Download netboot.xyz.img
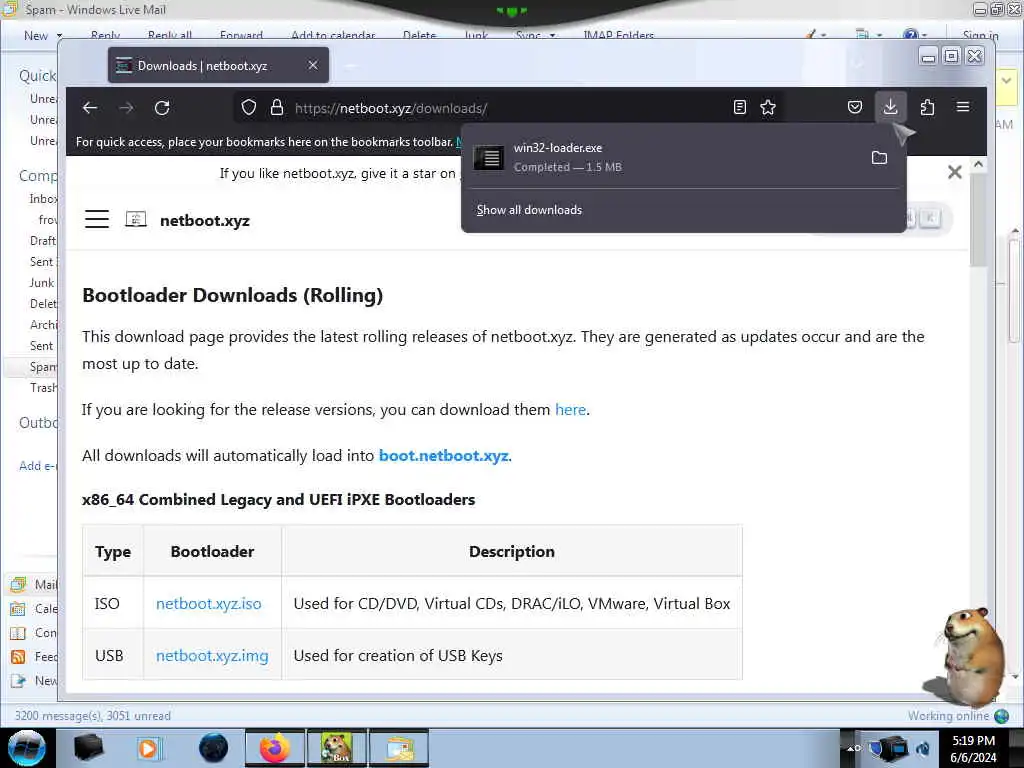Screen dimensions: 1024x768 pyautogui.click(x=212, y=656)
